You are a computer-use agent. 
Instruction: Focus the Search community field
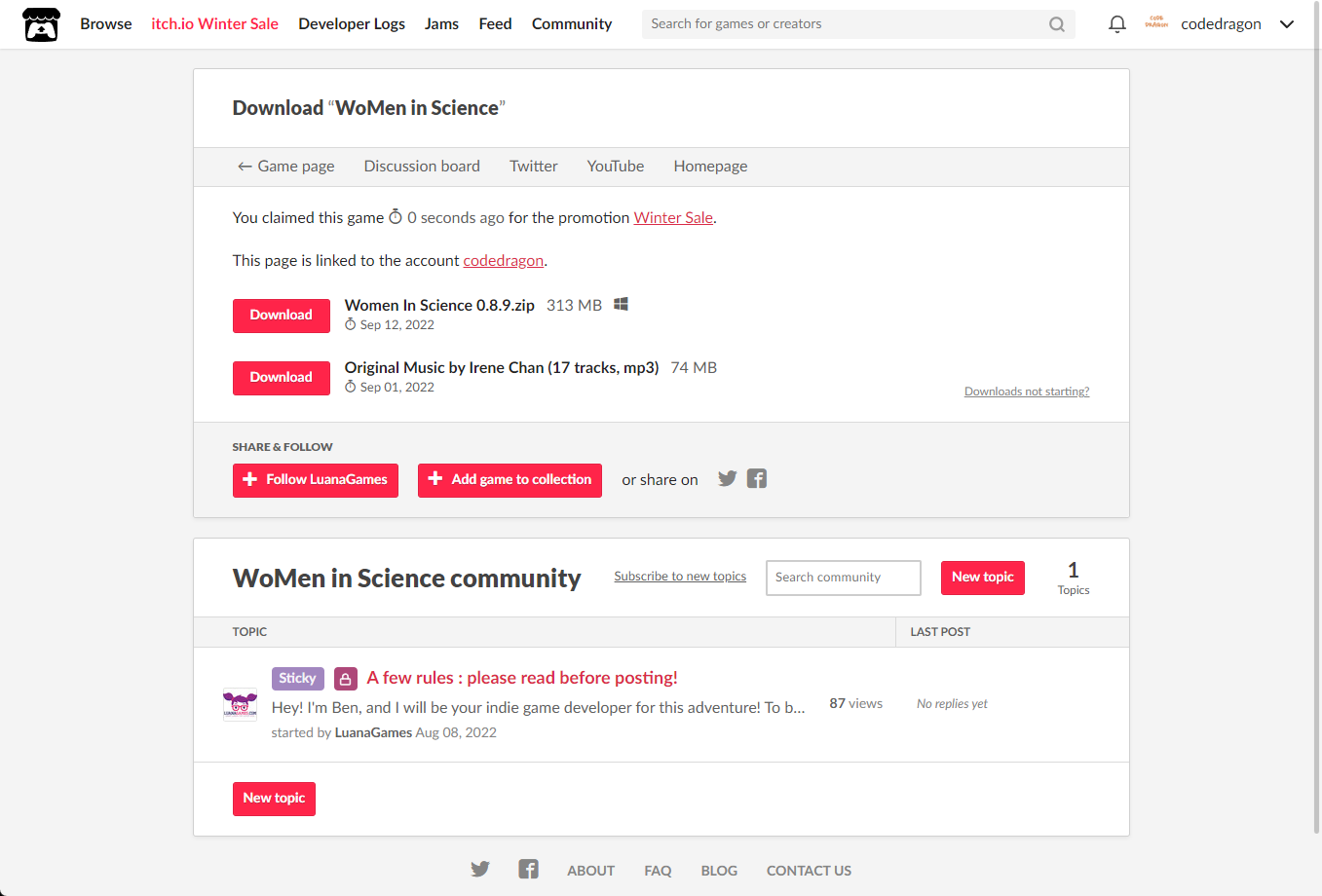pyautogui.click(x=844, y=578)
